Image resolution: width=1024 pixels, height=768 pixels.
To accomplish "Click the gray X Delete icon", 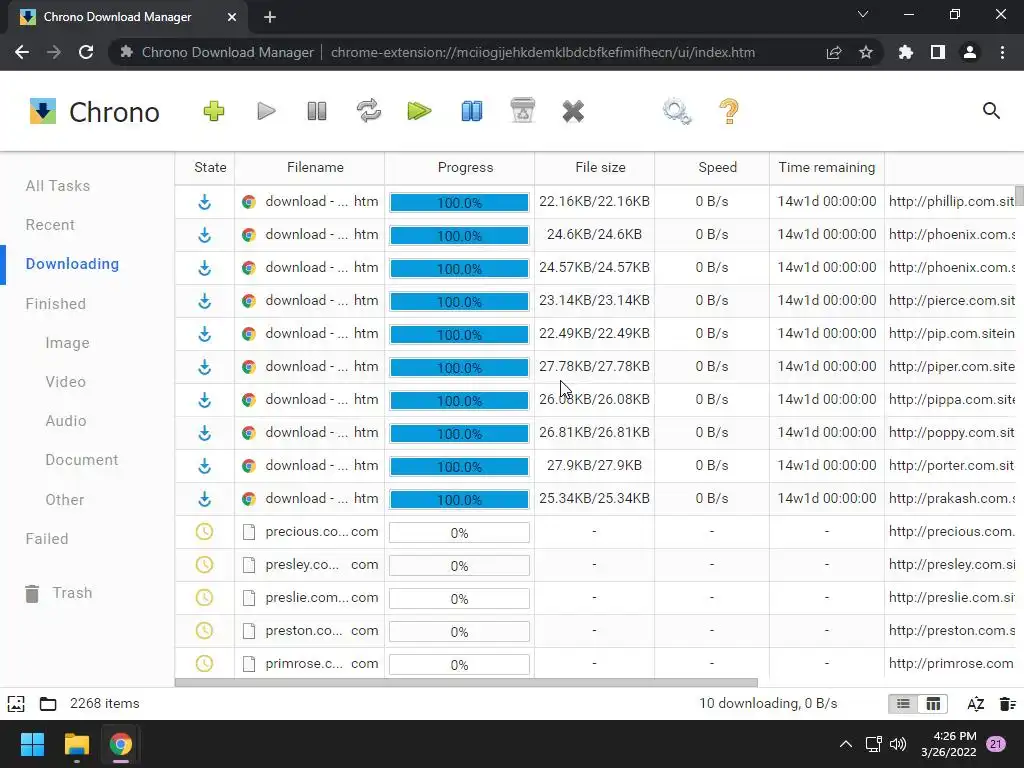I will pyautogui.click(x=573, y=112).
